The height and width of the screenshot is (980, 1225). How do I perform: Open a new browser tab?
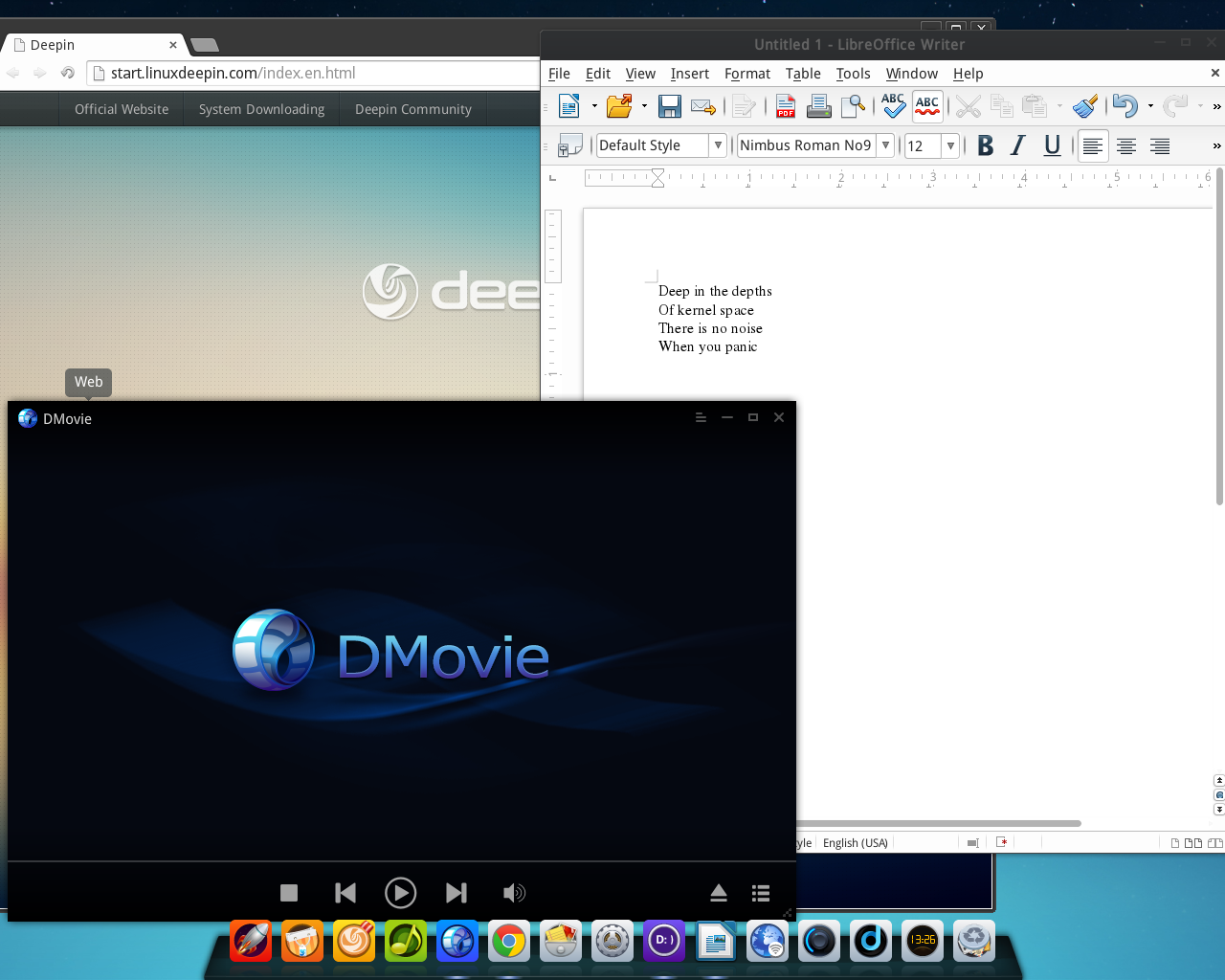pyautogui.click(x=204, y=45)
